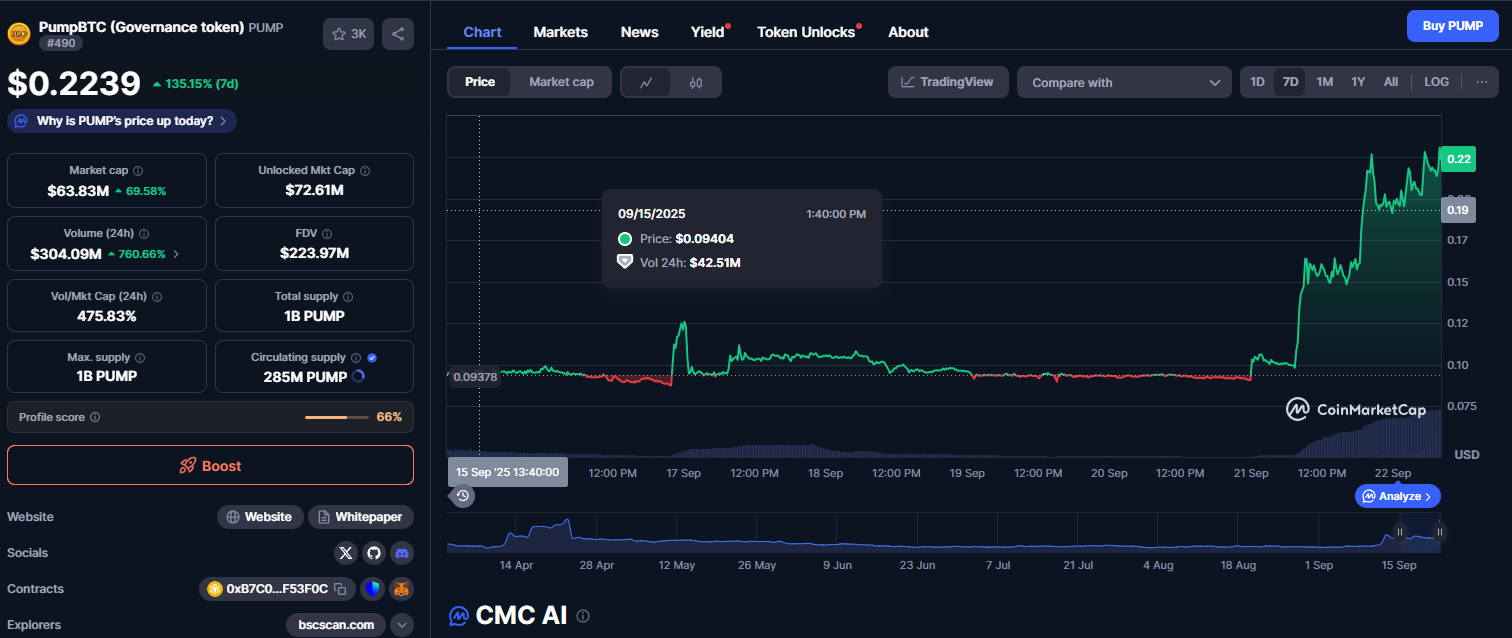Set the chart range to 7D
Image resolution: width=1512 pixels, height=638 pixels.
click(1291, 82)
